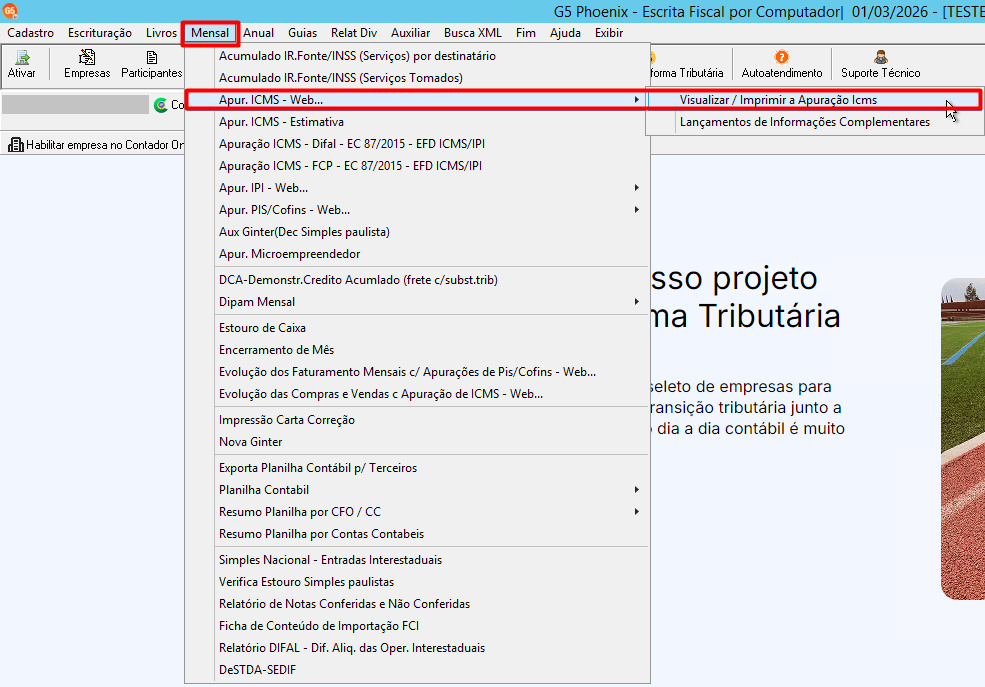The height and width of the screenshot is (687, 985).
Task: Choose Acumulado IR.Fonte/INSS (Serviços Tomados)
Action: click(417, 78)
